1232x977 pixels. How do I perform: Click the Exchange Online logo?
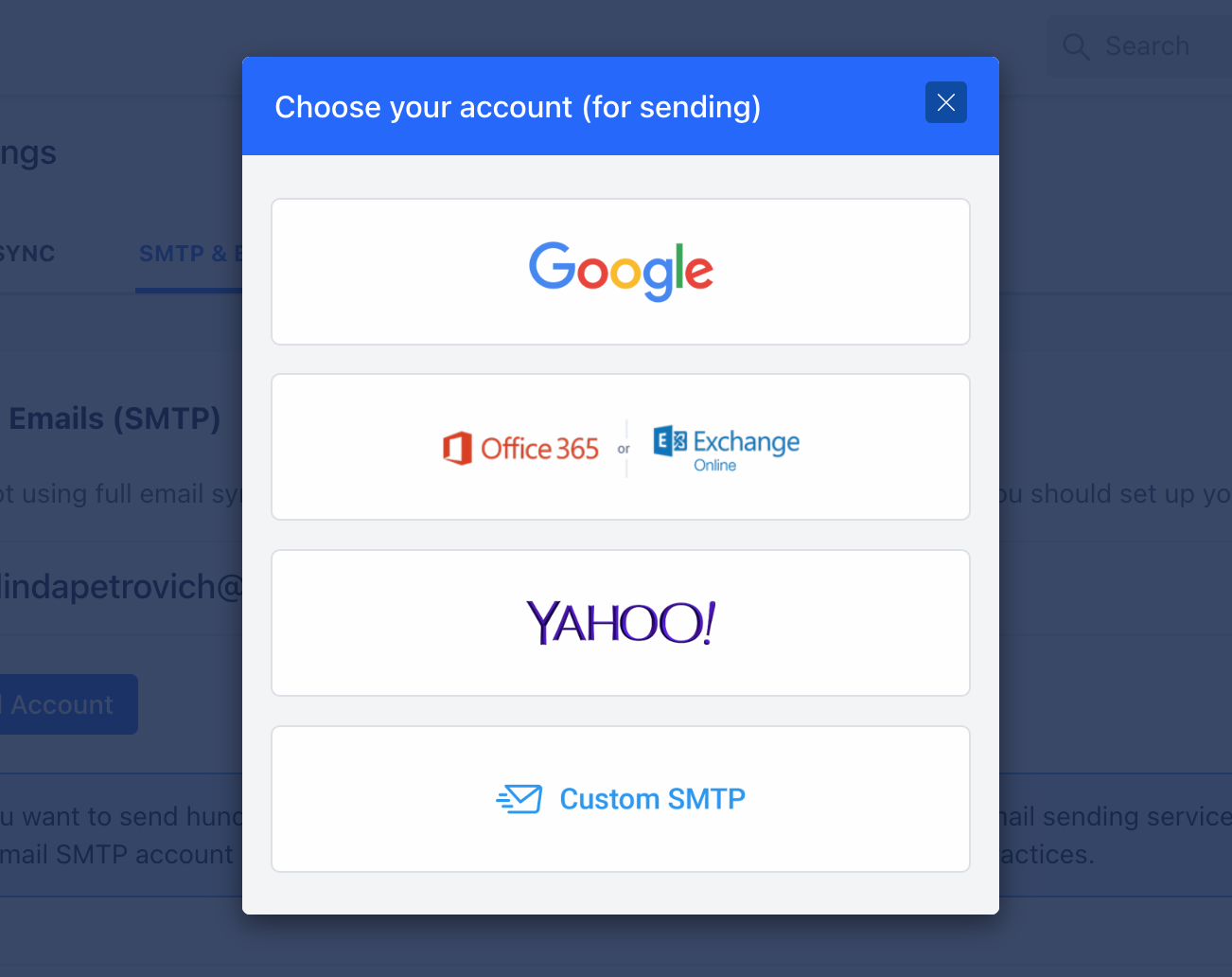tap(726, 449)
